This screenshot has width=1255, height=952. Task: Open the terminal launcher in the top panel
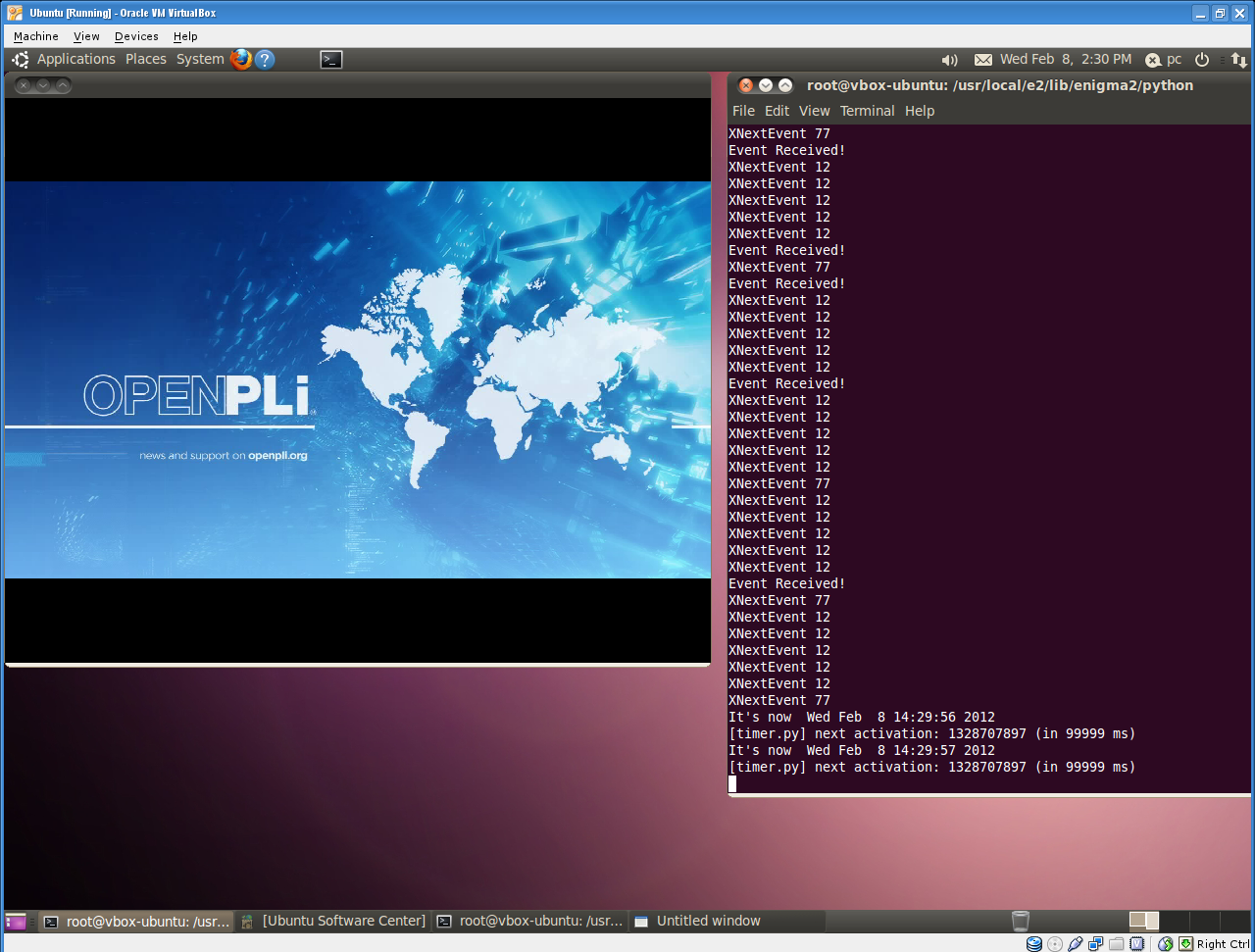click(x=331, y=60)
